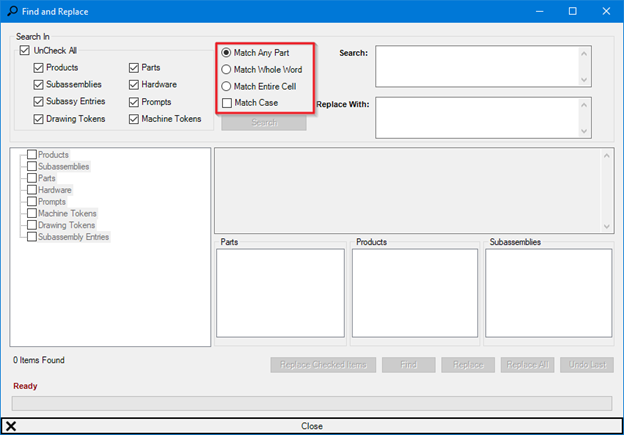Screen dimensions: 624x435
Task: Click the Undo Last button
Action: (587, 365)
